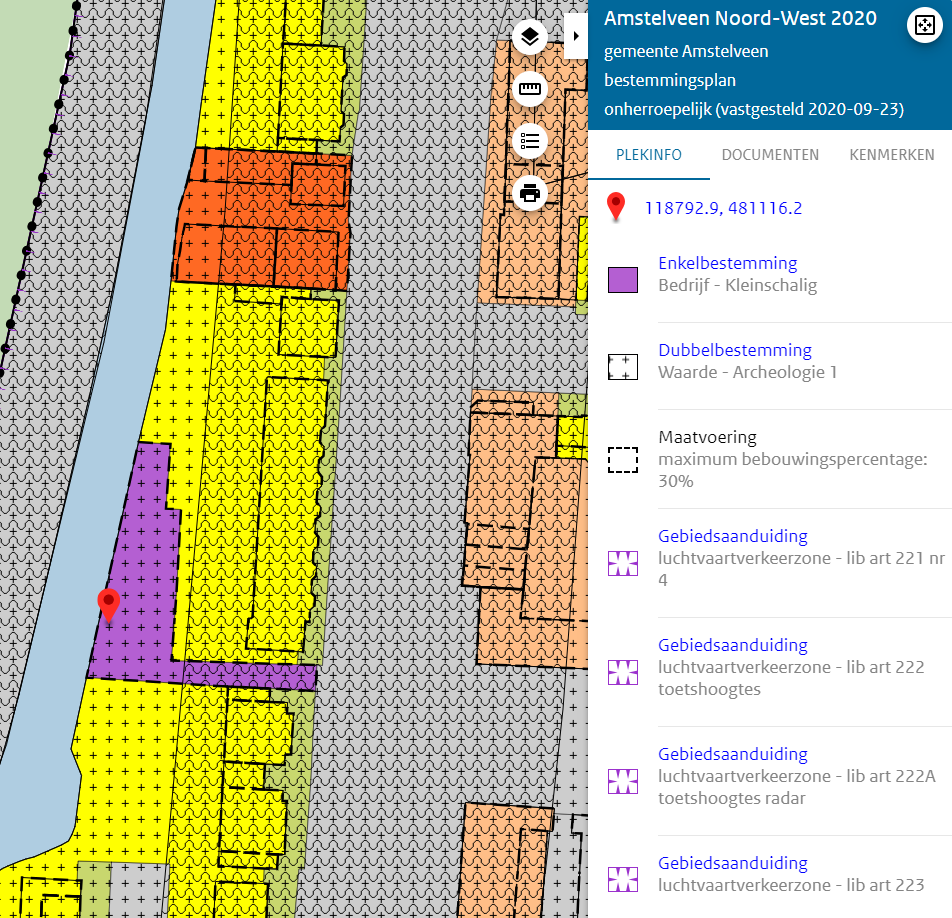Click 'bestemmingsplan' header text

(x=669, y=80)
